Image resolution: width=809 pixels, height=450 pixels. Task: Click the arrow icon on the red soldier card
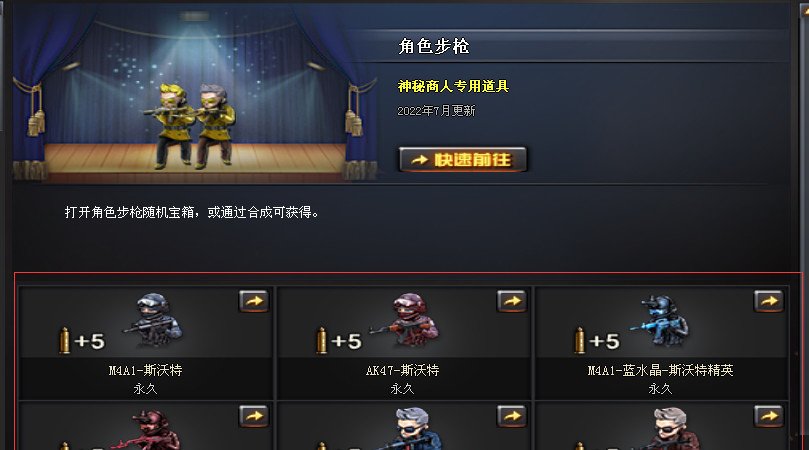point(254,416)
